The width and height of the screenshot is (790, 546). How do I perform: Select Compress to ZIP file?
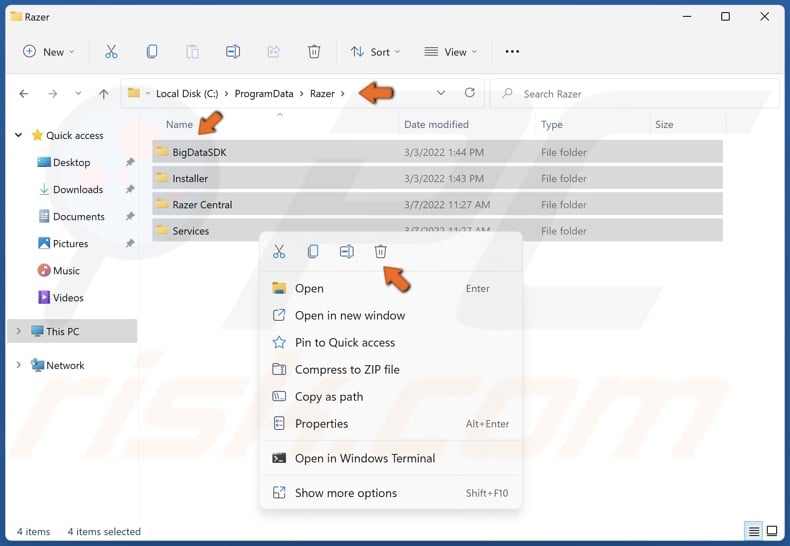[x=390, y=370]
